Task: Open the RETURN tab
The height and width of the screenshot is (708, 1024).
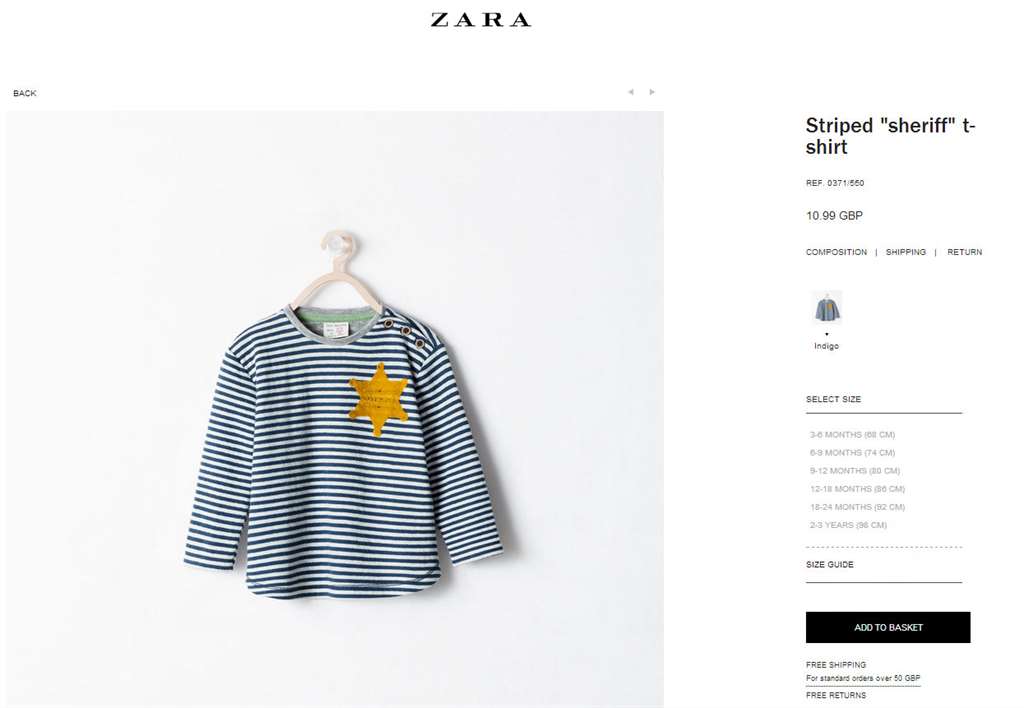Action: [x=965, y=252]
